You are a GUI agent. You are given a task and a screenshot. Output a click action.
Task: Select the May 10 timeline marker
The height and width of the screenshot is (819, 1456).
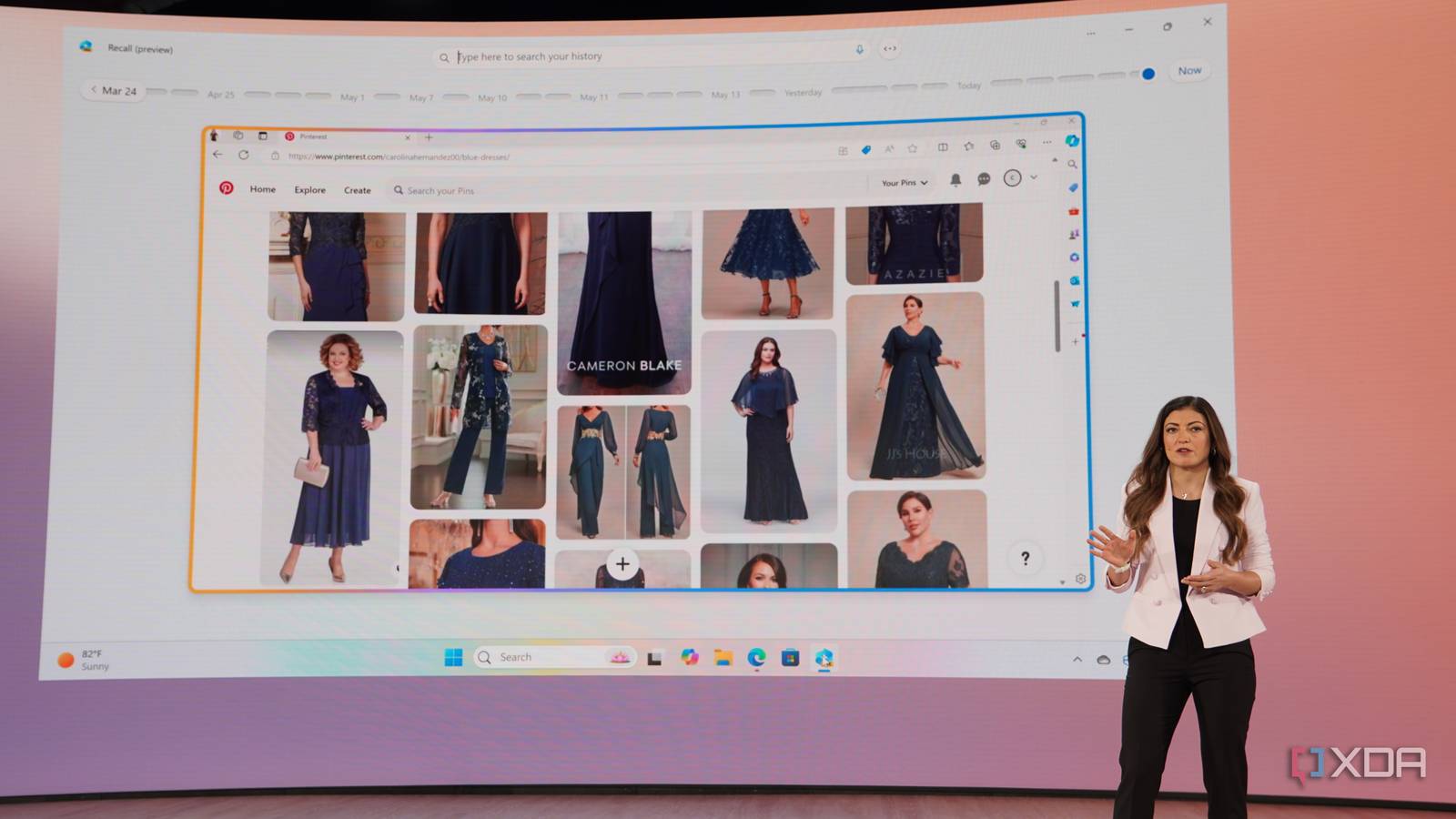coord(492,97)
